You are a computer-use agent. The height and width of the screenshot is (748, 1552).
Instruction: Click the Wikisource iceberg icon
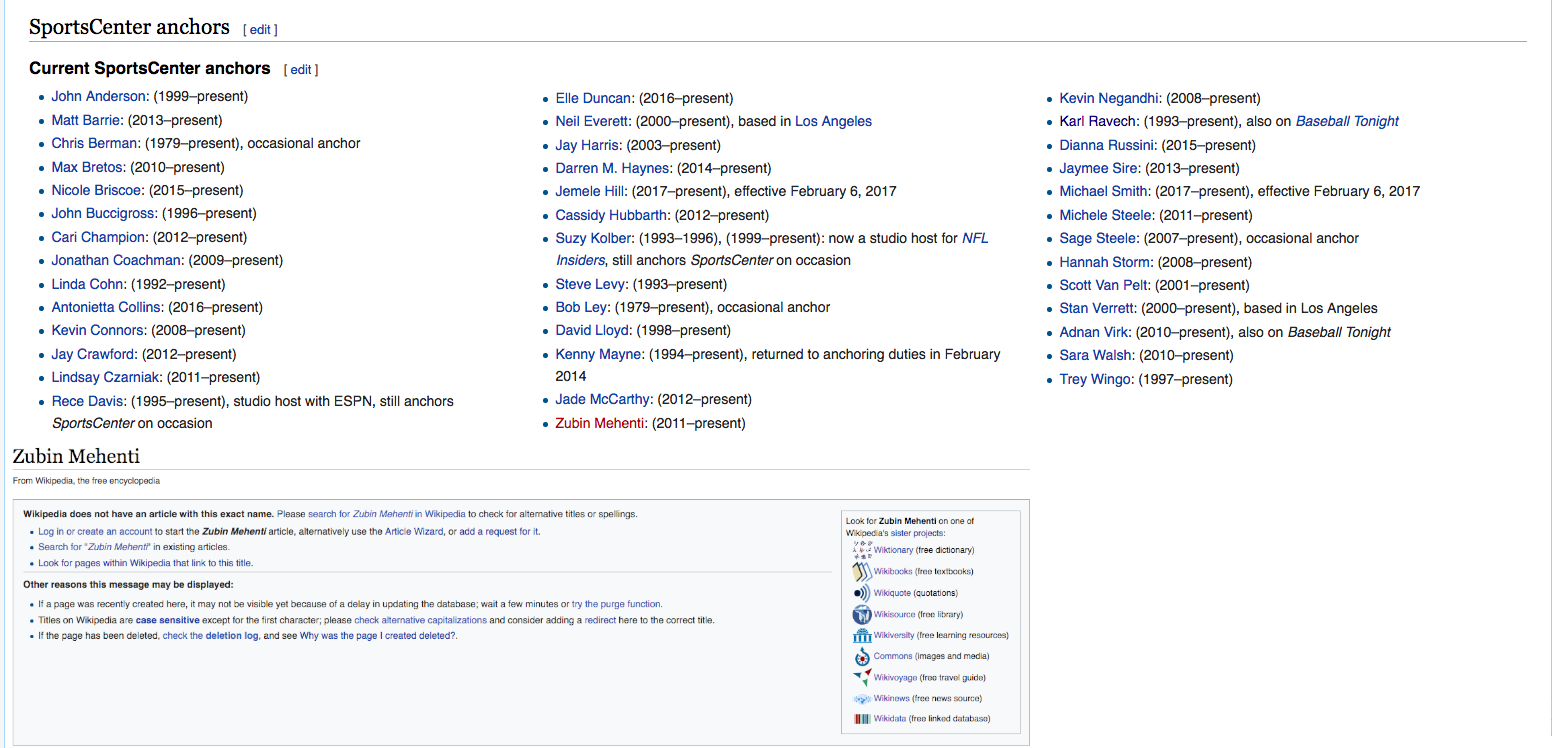click(861, 614)
